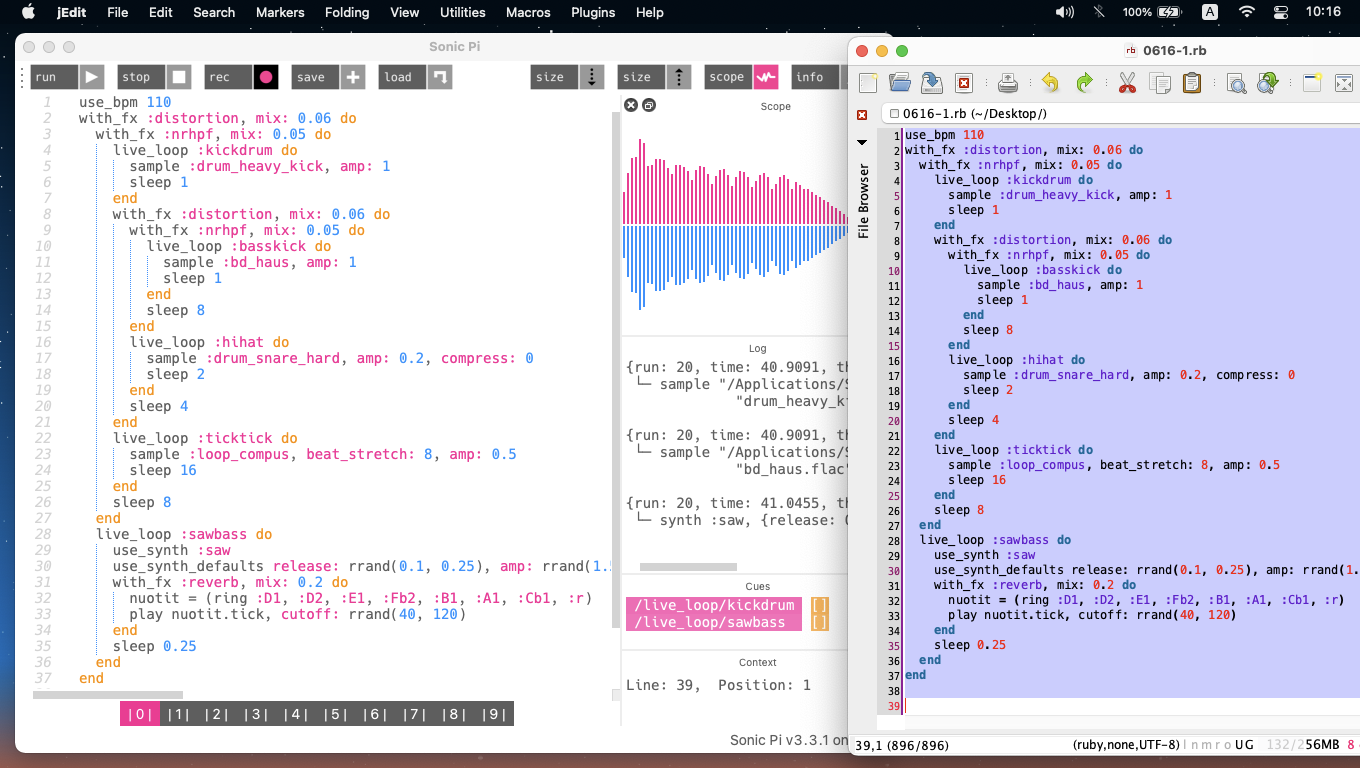Paste with the clipboard icon
Viewport: 1360px width, 768px height.
click(x=1192, y=83)
